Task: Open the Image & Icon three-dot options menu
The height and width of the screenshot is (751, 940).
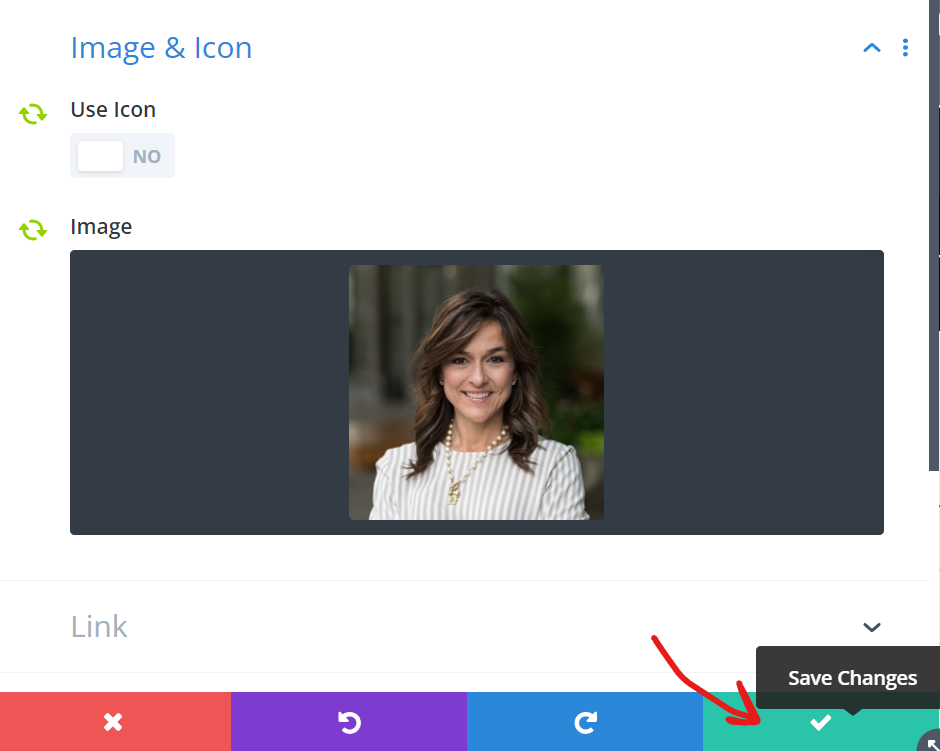Action: (x=905, y=48)
